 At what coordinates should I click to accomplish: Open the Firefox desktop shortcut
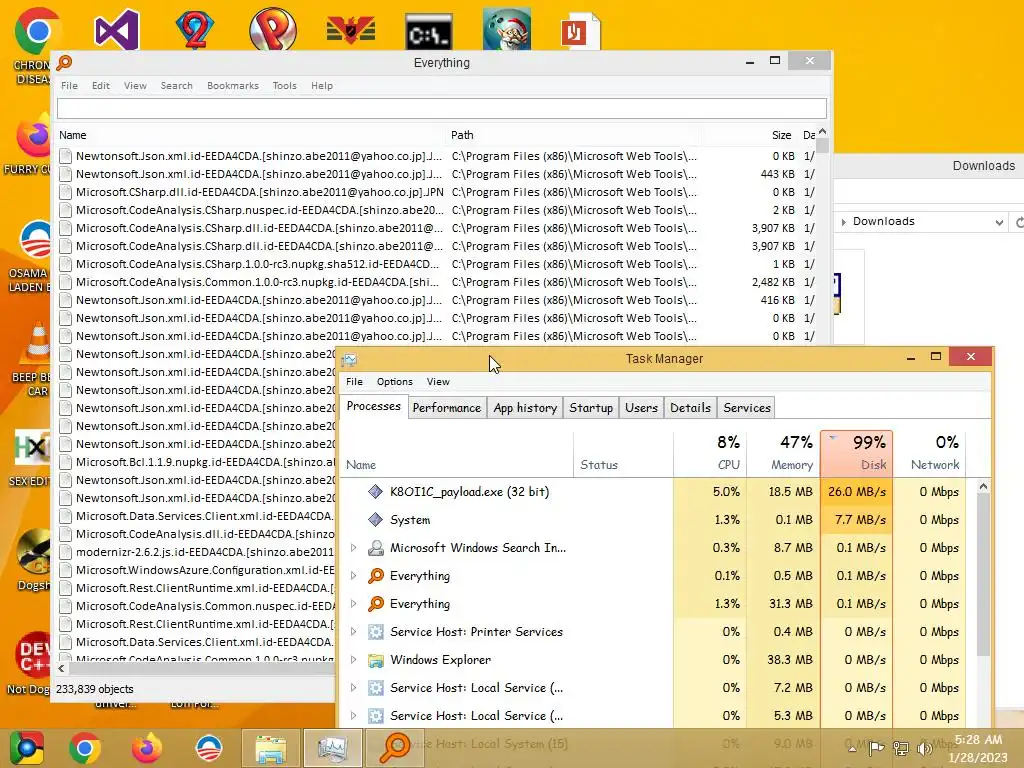[x=36, y=136]
